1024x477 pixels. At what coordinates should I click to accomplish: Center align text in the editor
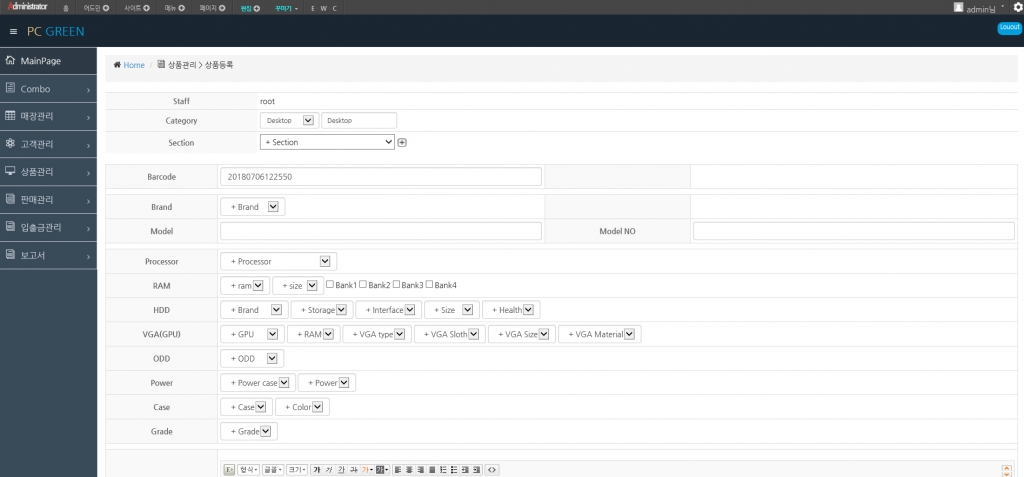409,470
